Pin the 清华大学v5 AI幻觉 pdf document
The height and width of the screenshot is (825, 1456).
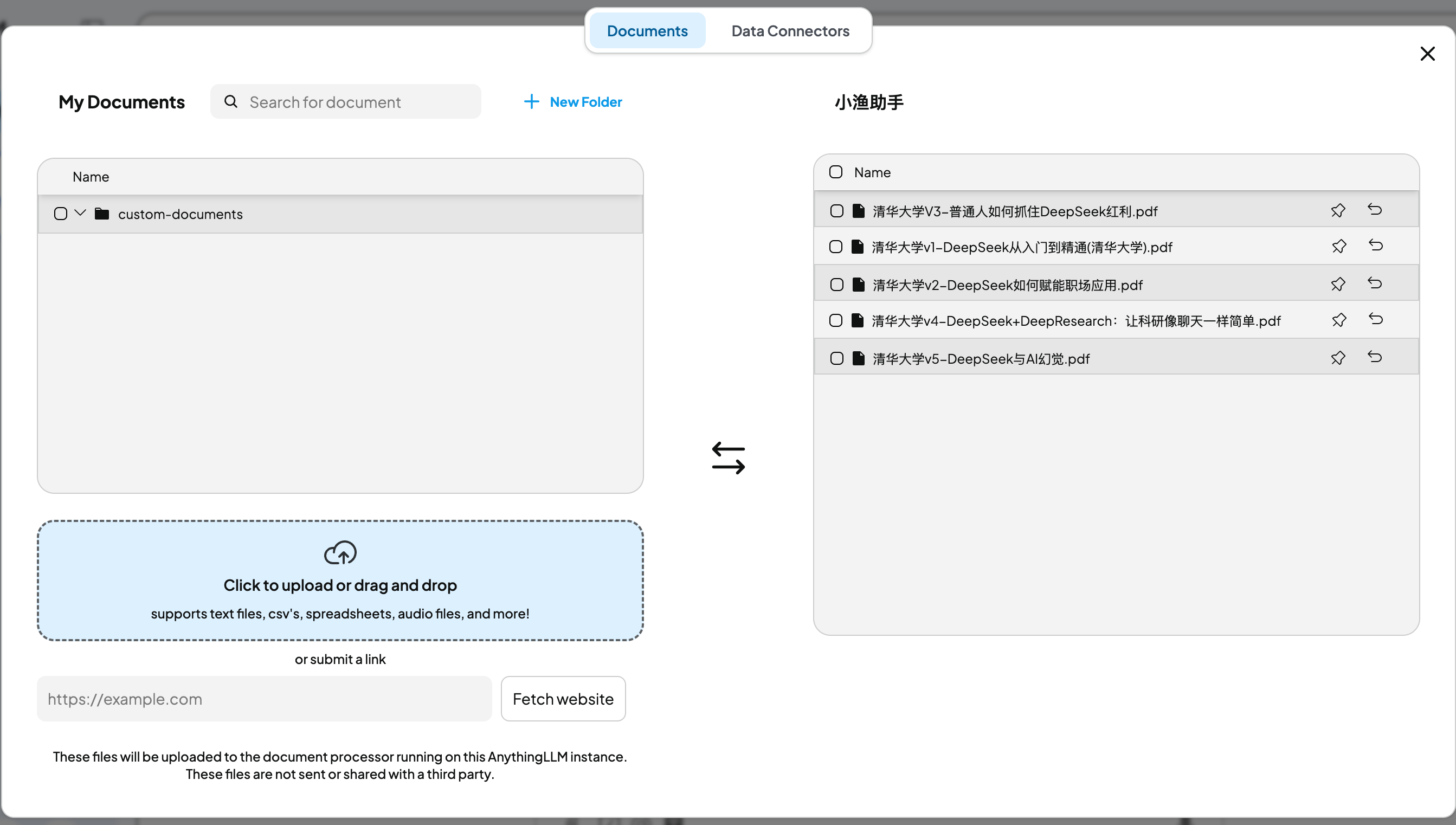(x=1338, y=358)
